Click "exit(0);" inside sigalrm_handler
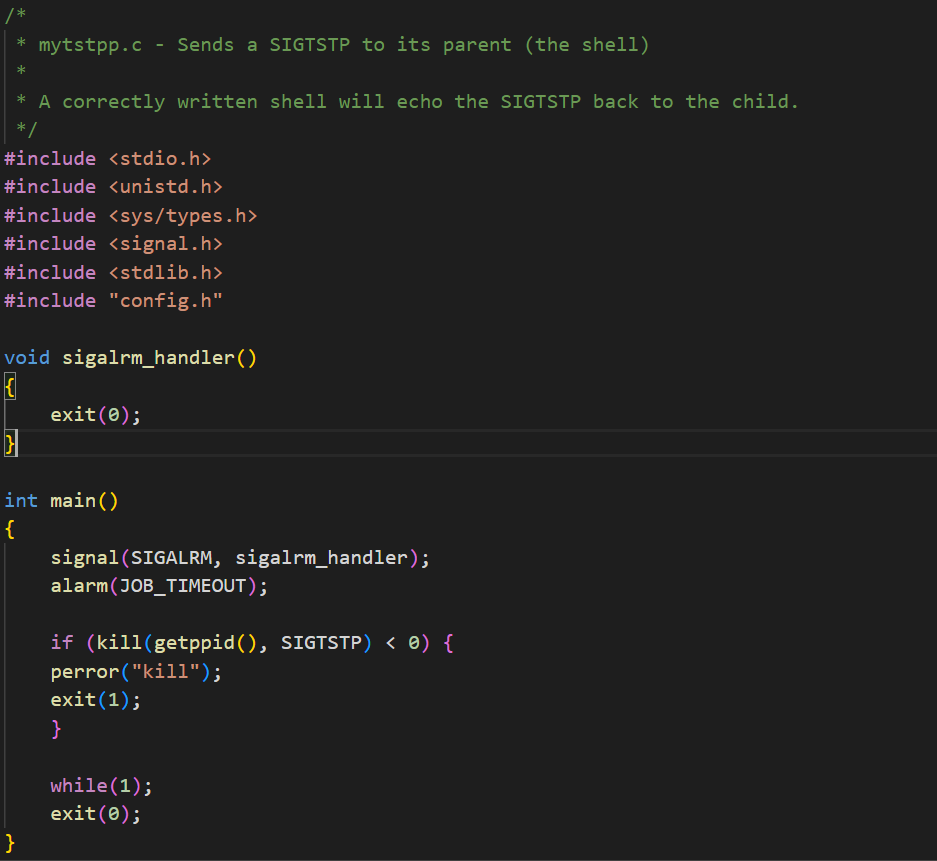Viewport: 937px width, 861px height. point(96,415)
